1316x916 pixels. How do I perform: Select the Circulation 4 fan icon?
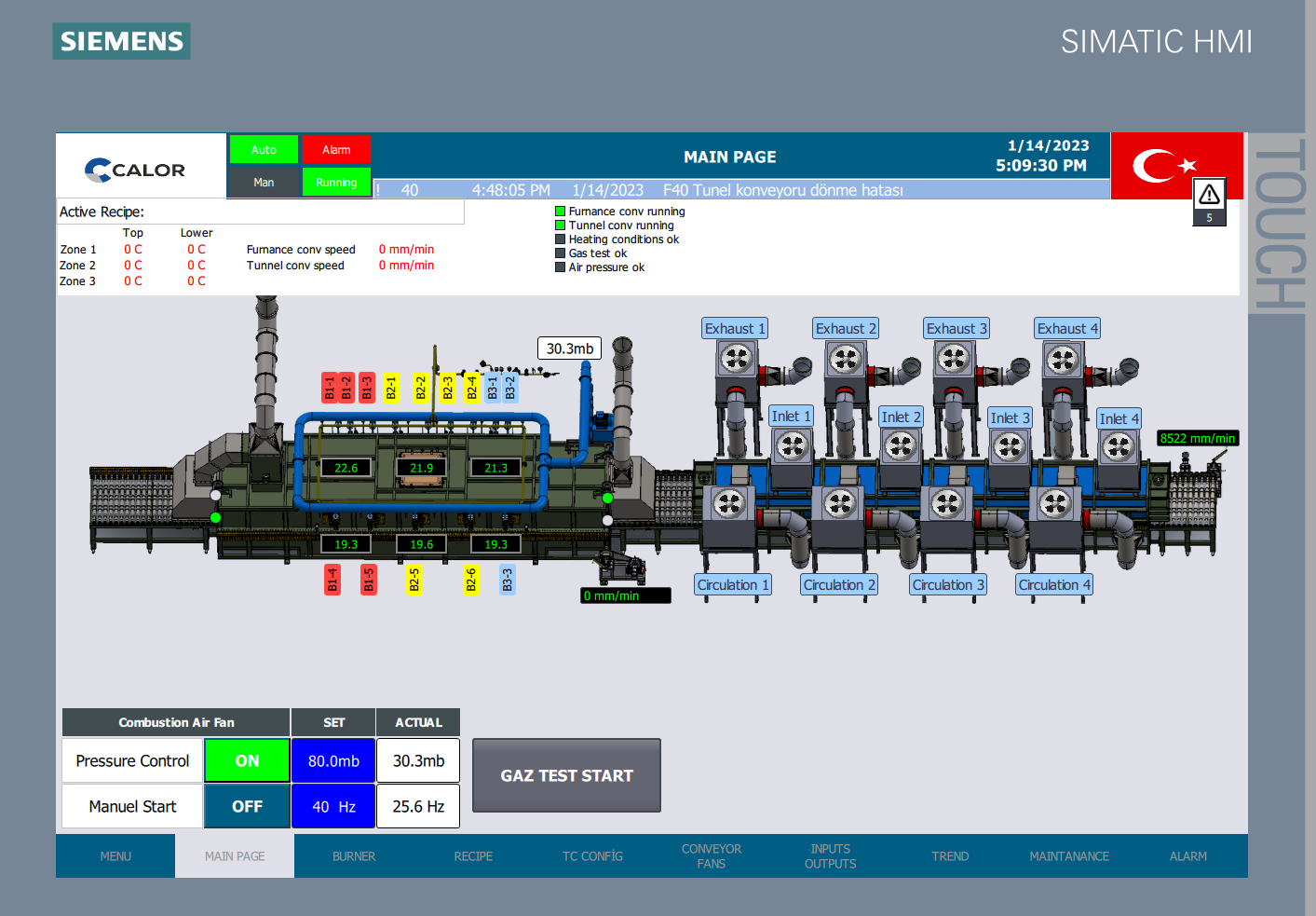pyautogui.click(x=1055, y=504)
